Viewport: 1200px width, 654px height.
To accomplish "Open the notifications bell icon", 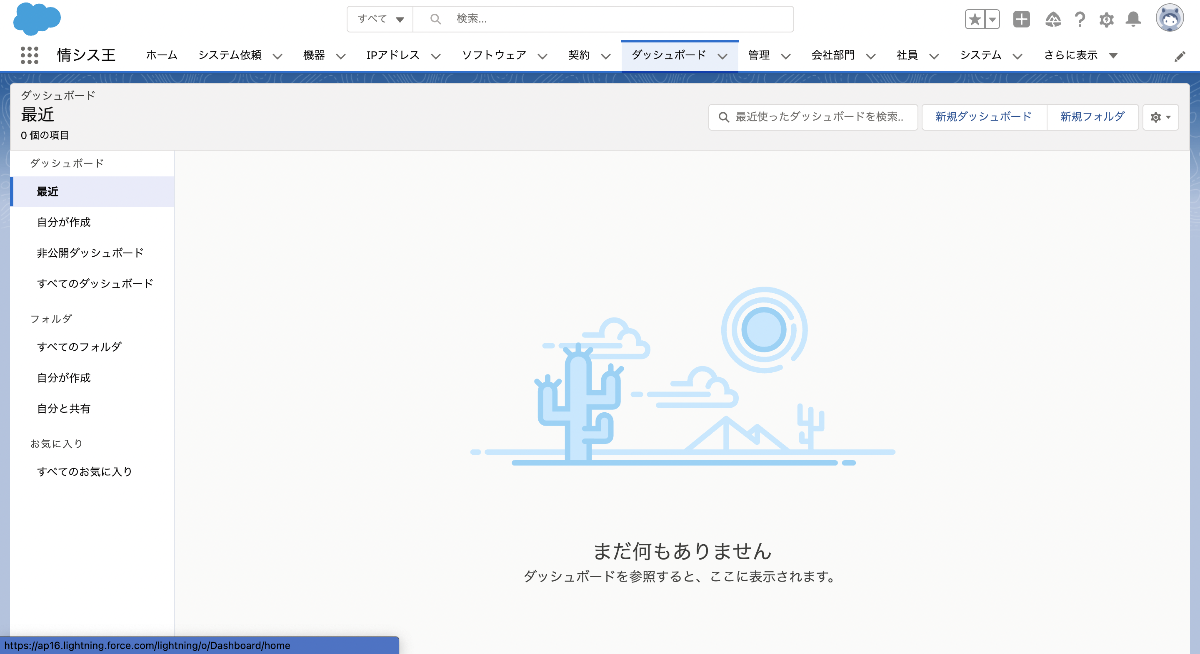I will click(1133, 19).
